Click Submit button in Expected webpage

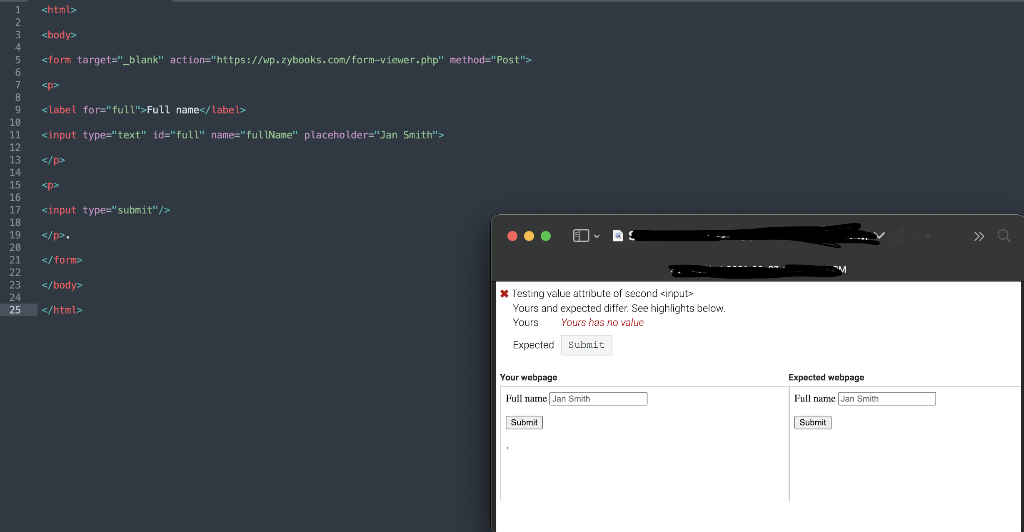coord(813,422)
